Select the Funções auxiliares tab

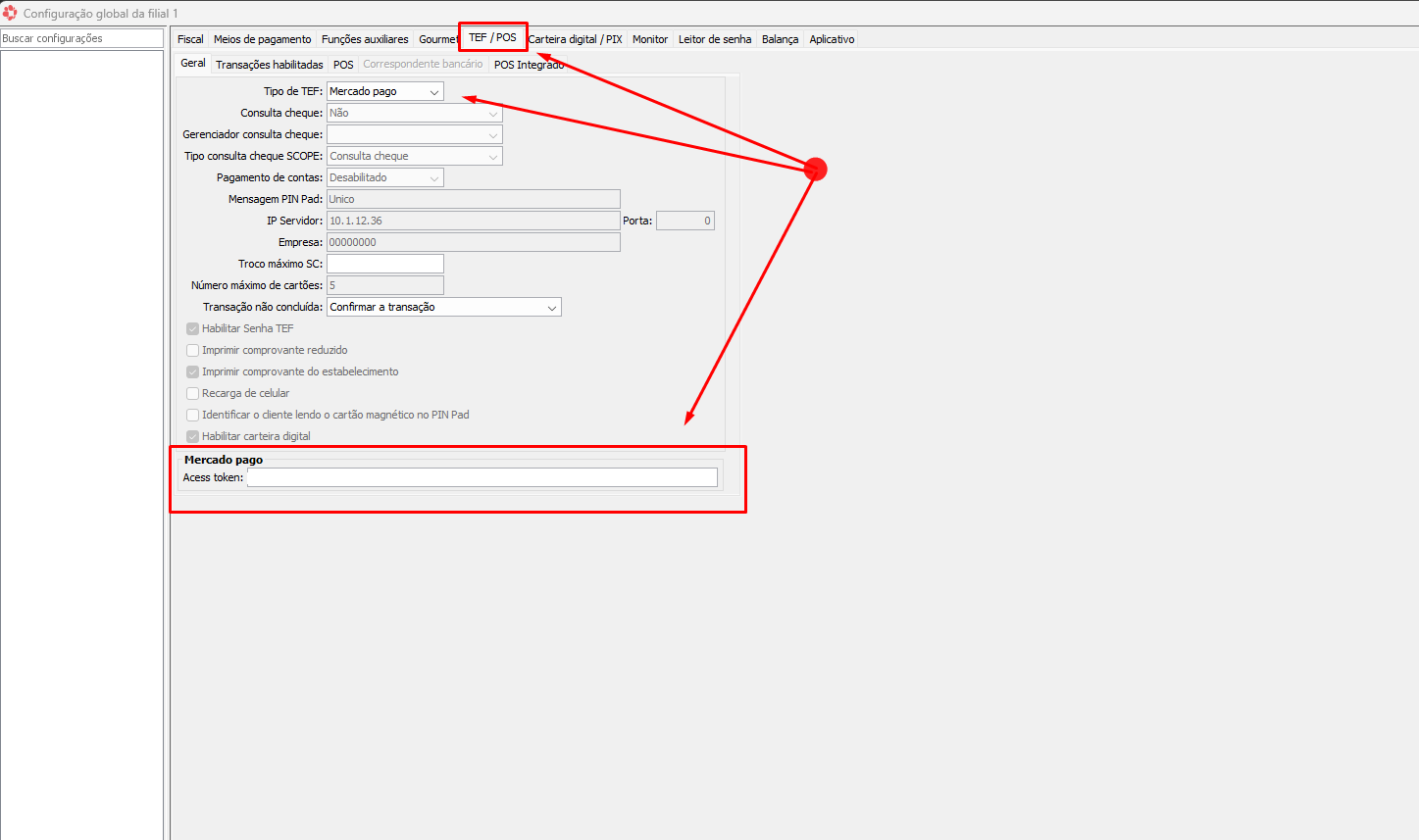tap(365, 39)
